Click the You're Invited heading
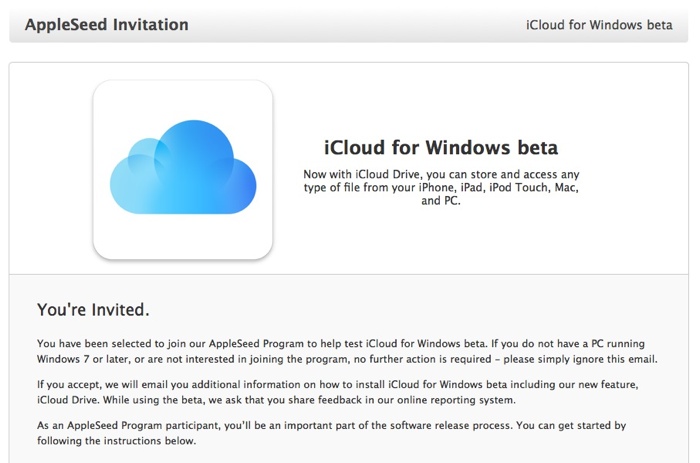This screenshot has width=700, height=463. point(93,309)
